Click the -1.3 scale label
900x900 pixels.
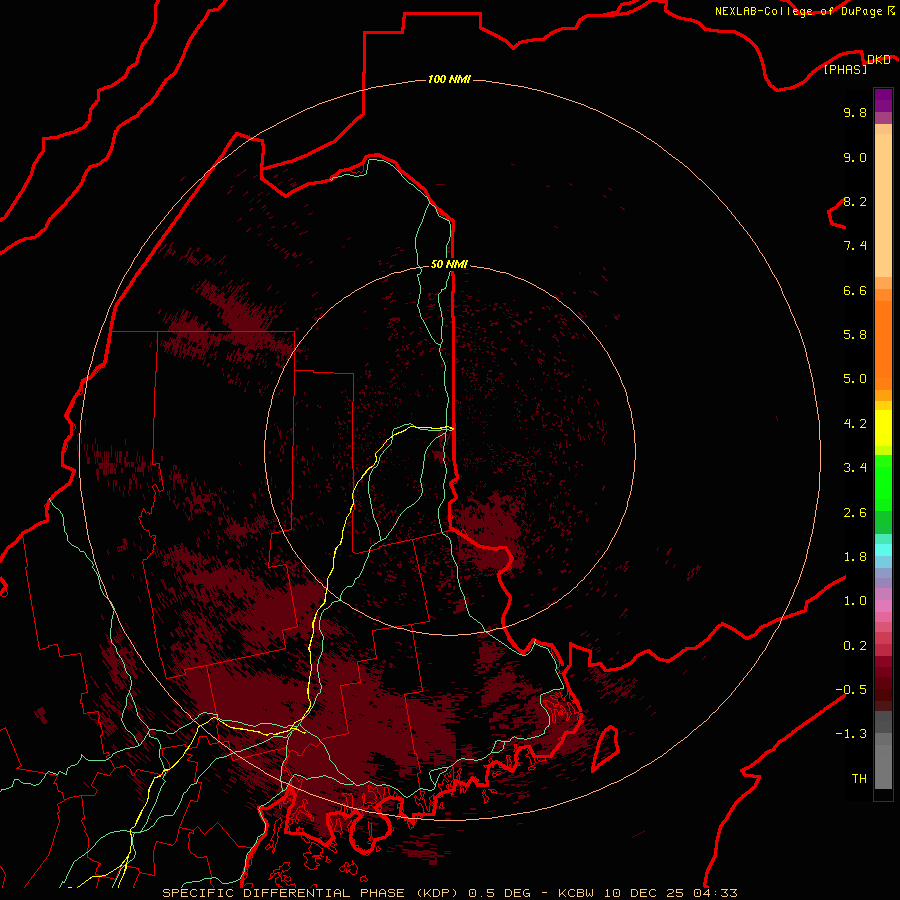point(851,734)
